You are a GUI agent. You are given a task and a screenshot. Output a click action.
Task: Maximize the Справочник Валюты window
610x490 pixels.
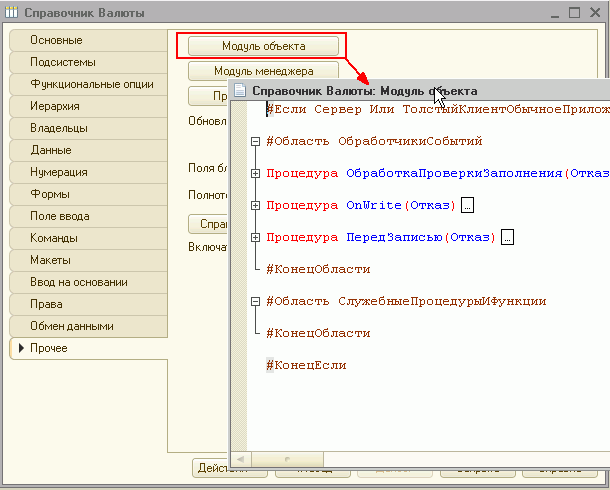[575, 13]
